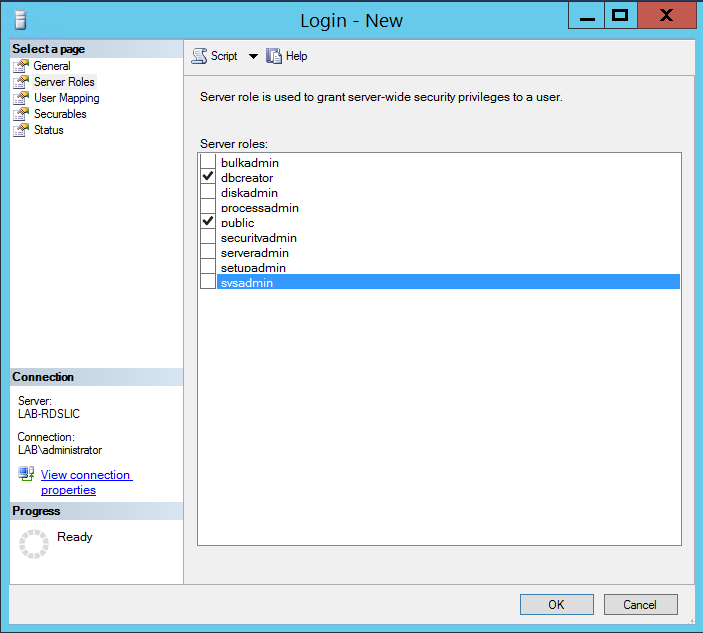Click the database icon in title bar
Viewport: 703px width, 633px height.
tap(21, 21)
